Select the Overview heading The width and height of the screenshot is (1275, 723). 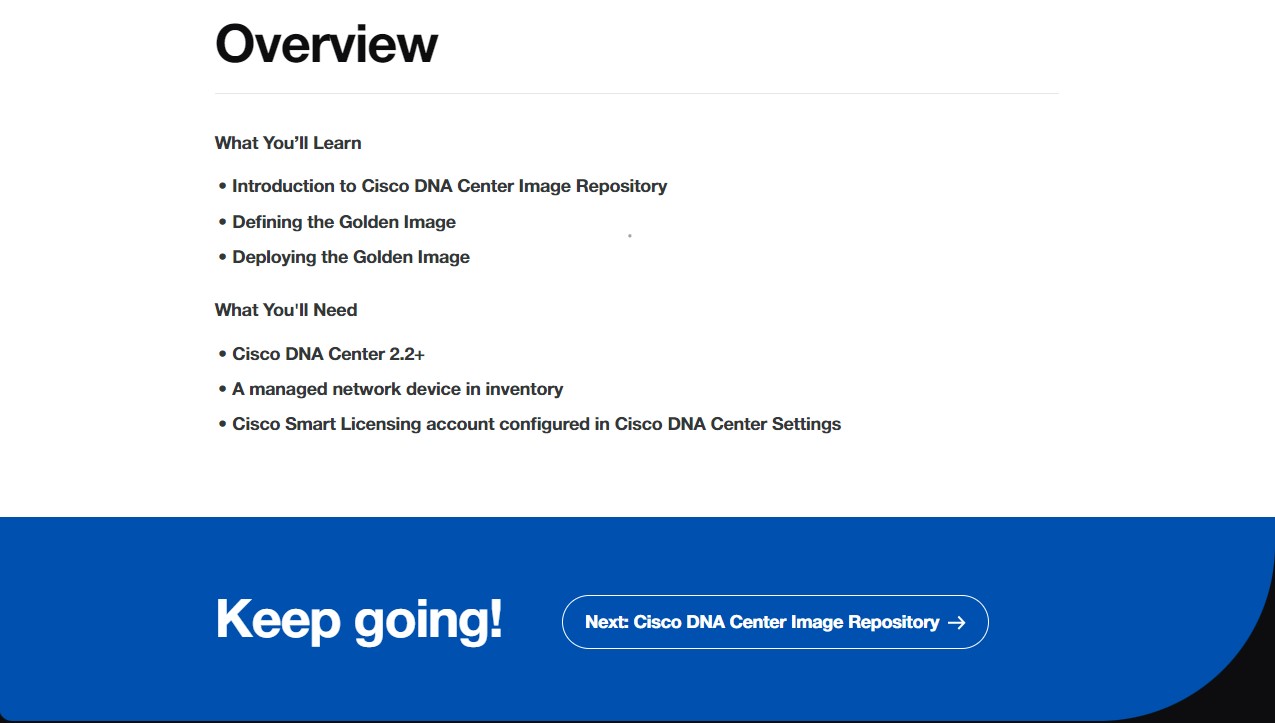[x=327, y=43]
